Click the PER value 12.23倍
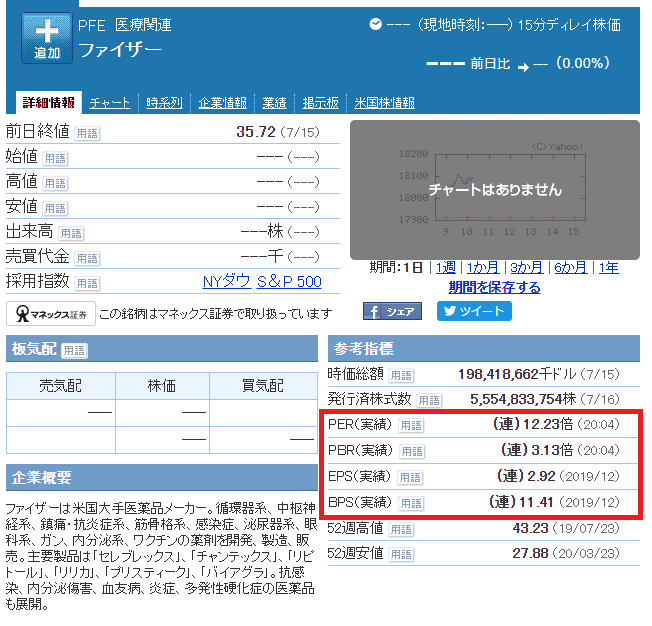This screenshot has width=652, height=626. (x=548, y=424)
